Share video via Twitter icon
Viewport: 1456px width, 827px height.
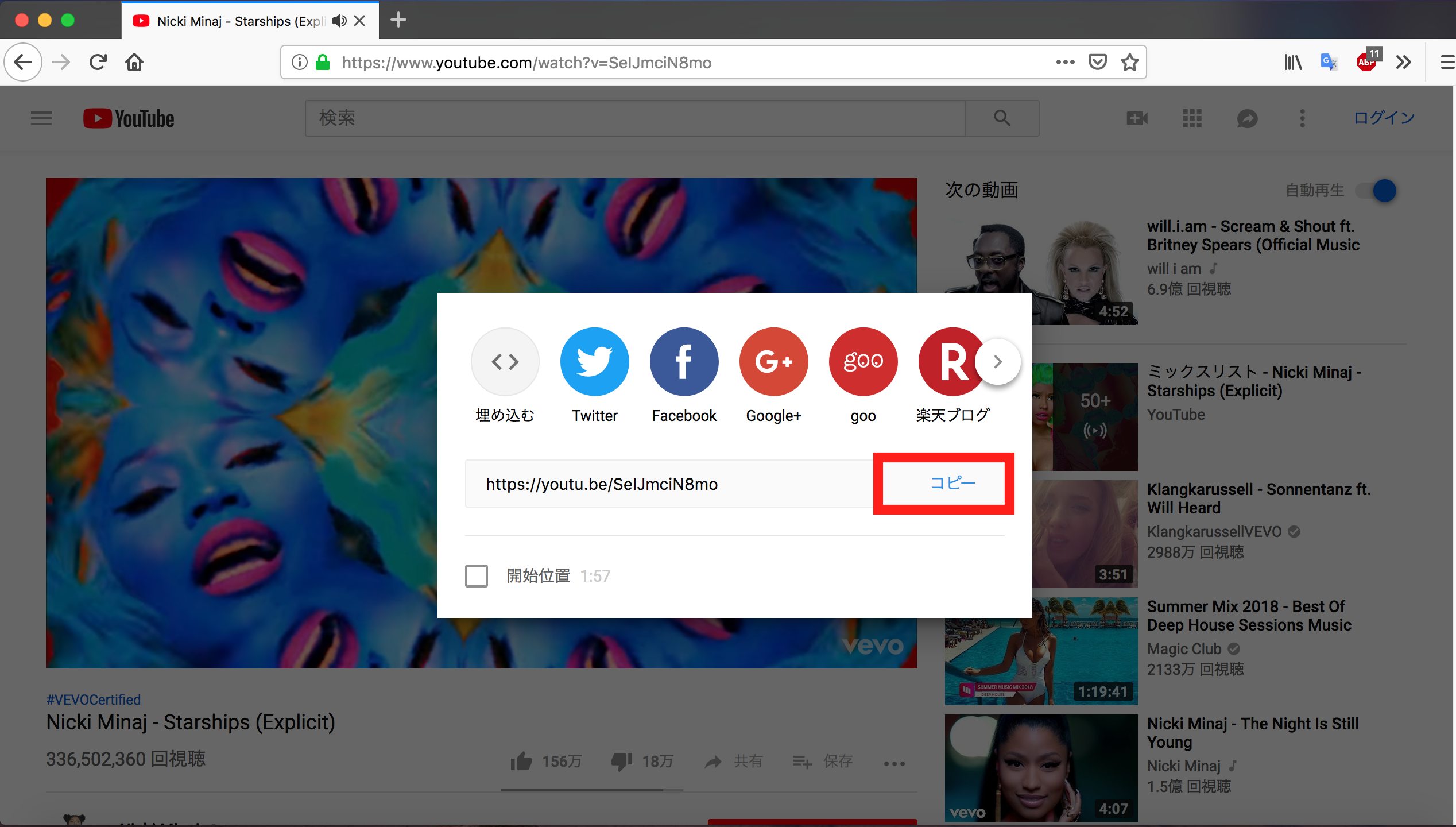(594, 362)
